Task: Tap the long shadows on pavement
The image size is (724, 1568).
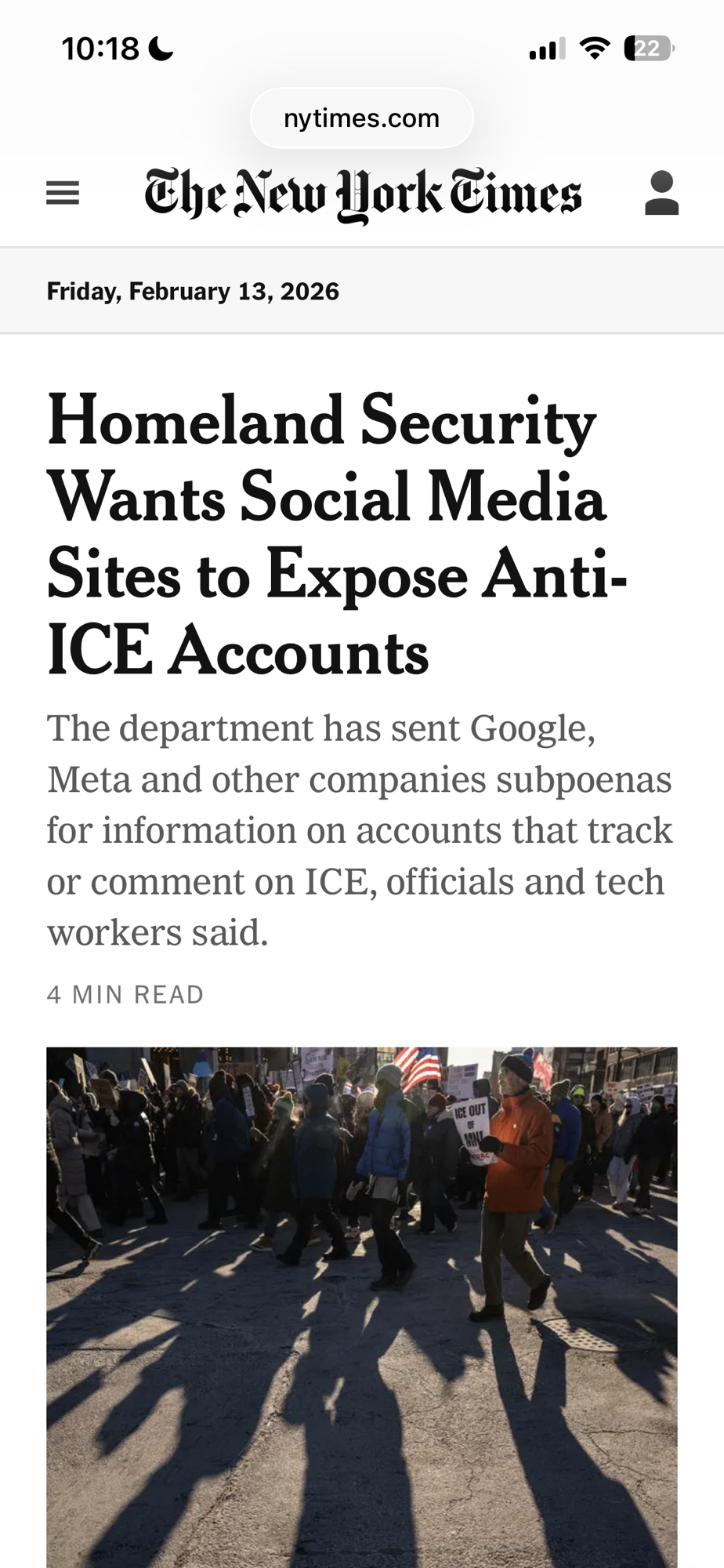Action: click(x=360, y=1411)
